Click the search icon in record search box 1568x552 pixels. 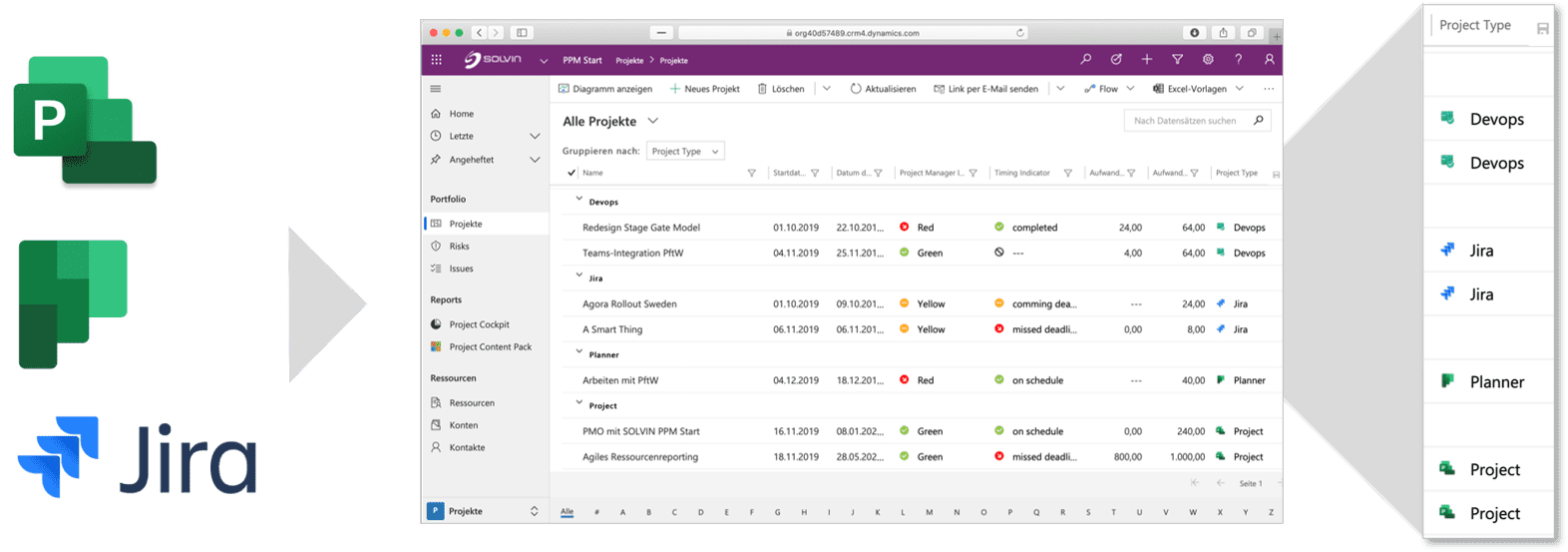coord(1259,121)
